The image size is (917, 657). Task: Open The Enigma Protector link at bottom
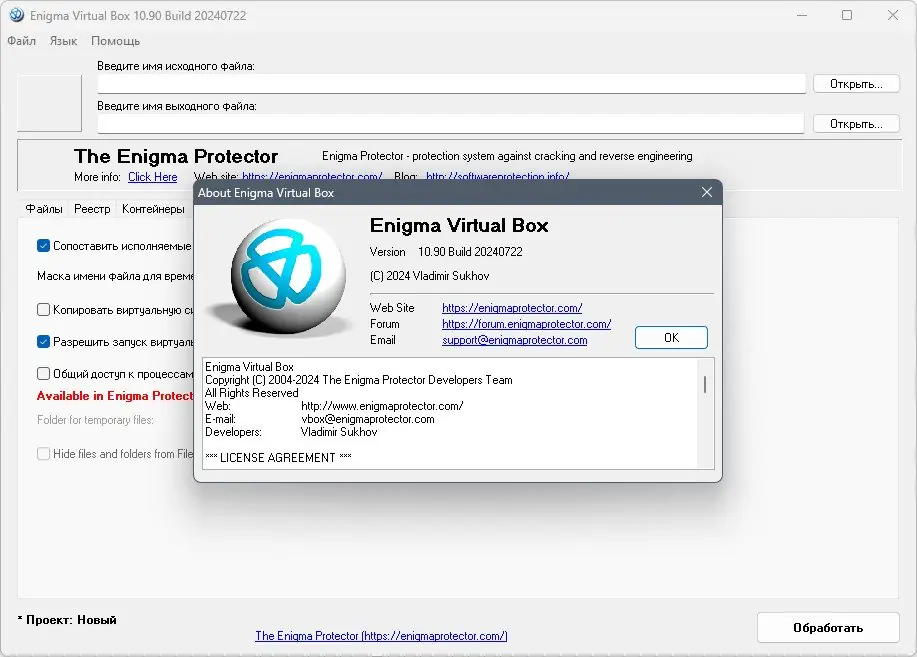pyautogui.click(x=381, y=636)
